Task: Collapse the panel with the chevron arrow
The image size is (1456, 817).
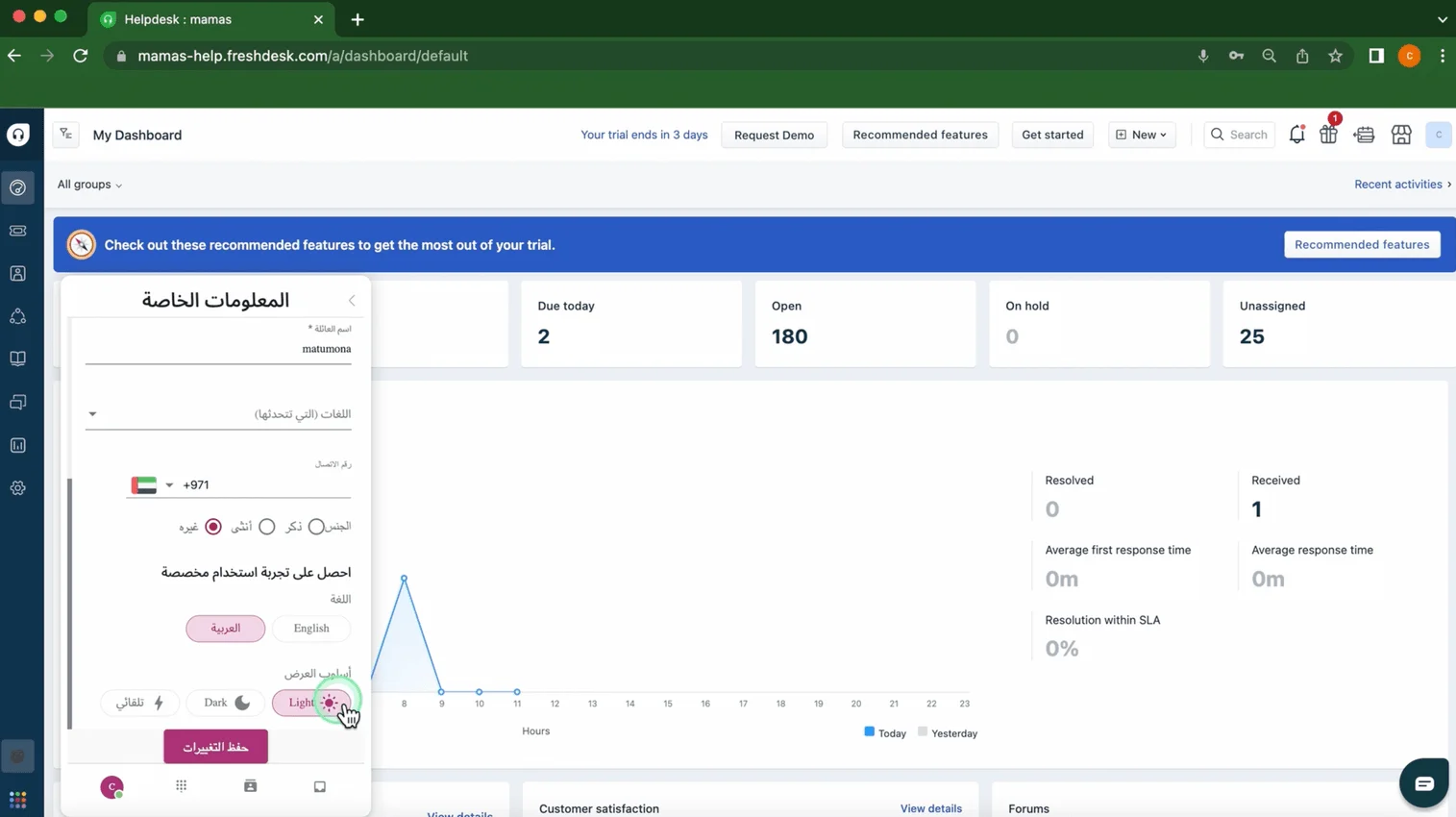Action: click(352, 301)
